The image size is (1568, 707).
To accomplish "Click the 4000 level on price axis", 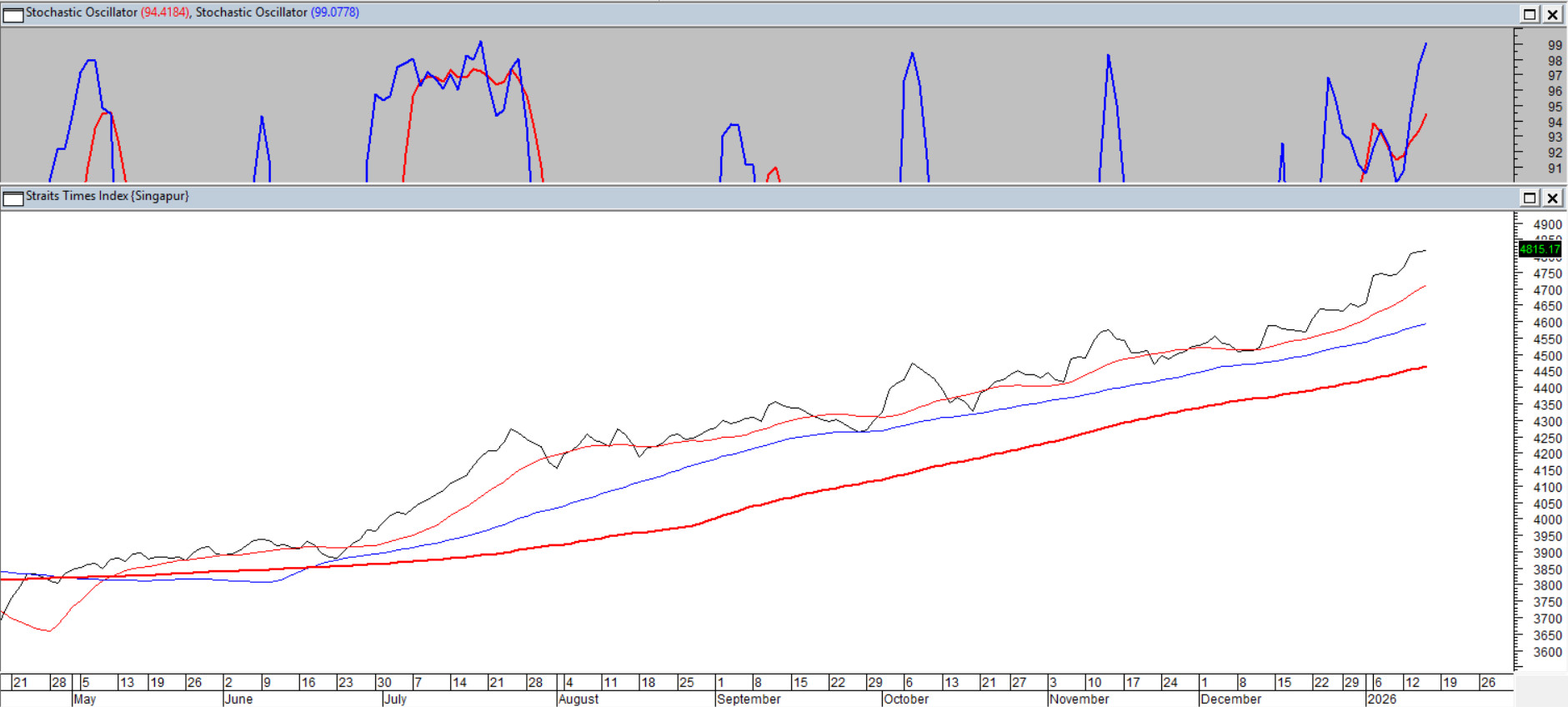I will (x=1547, y=520).
